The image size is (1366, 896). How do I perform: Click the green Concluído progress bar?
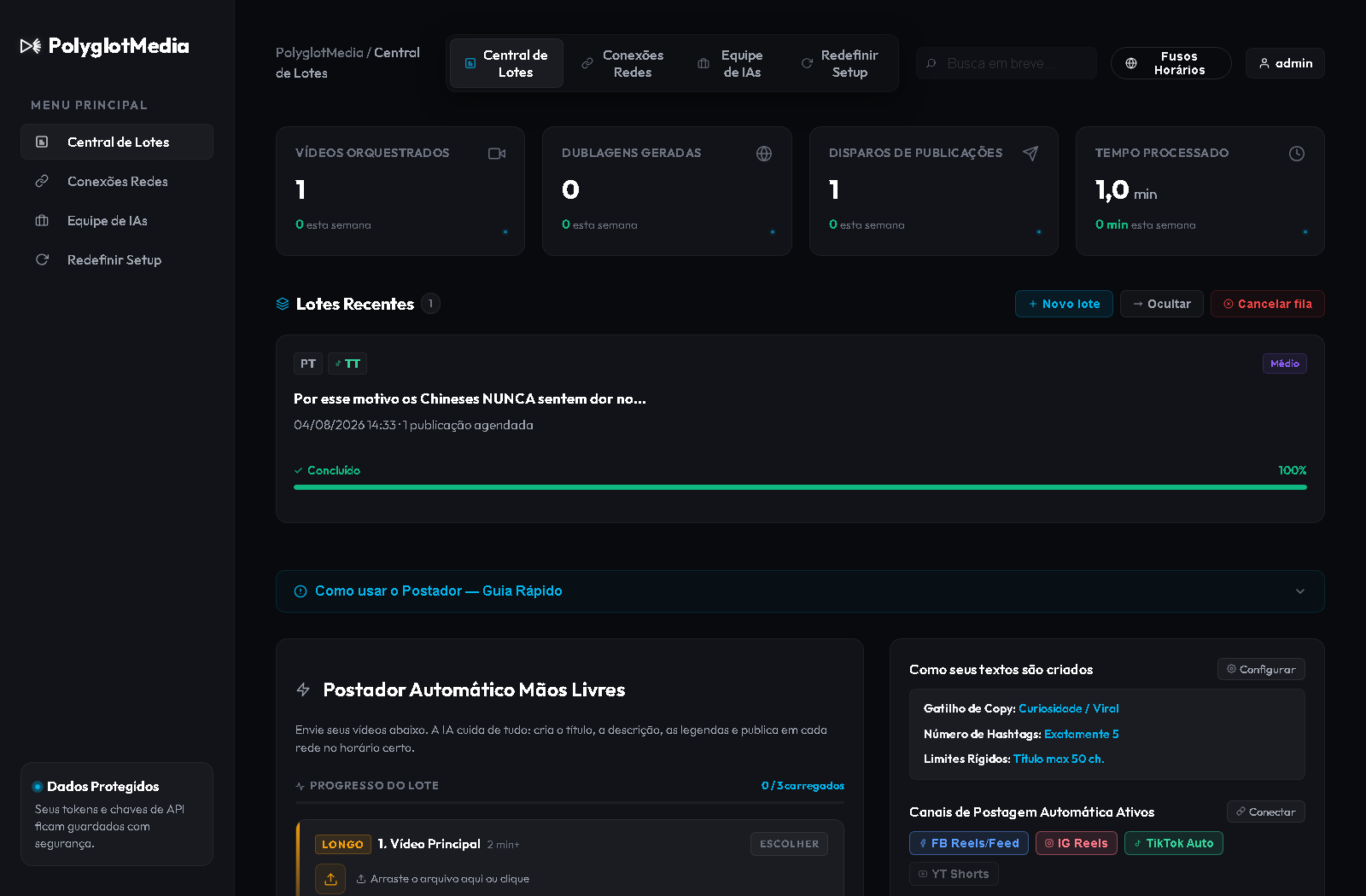tap(800, 487)
